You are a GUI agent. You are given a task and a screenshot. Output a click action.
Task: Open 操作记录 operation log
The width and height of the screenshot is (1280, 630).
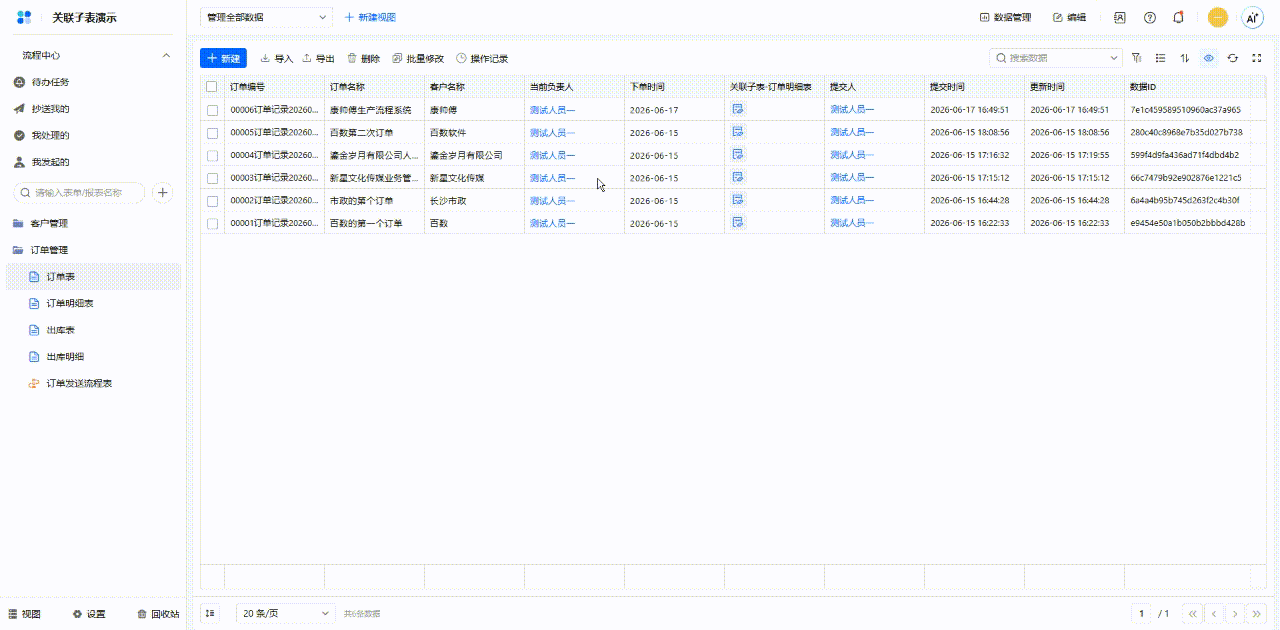(x=482, y=58)
